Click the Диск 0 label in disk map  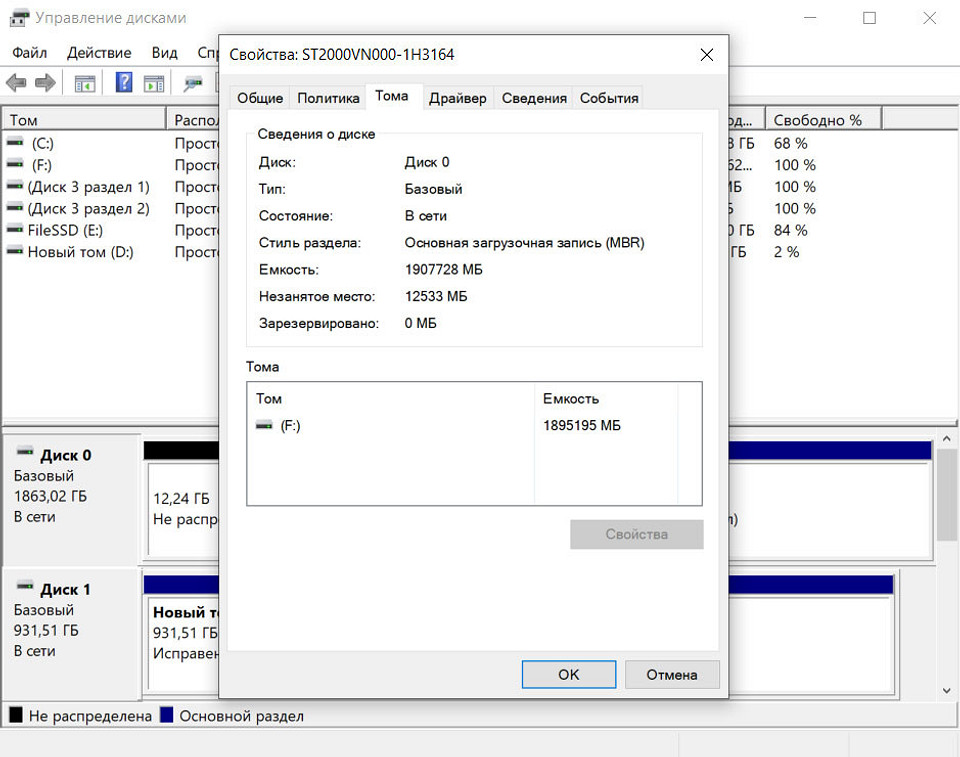(65, 455)
